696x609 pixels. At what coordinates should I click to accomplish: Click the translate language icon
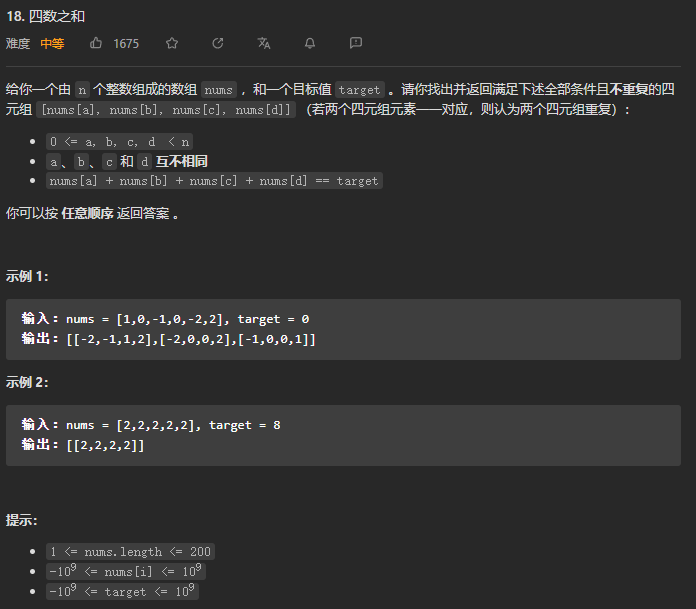click(x=264, y=43)
